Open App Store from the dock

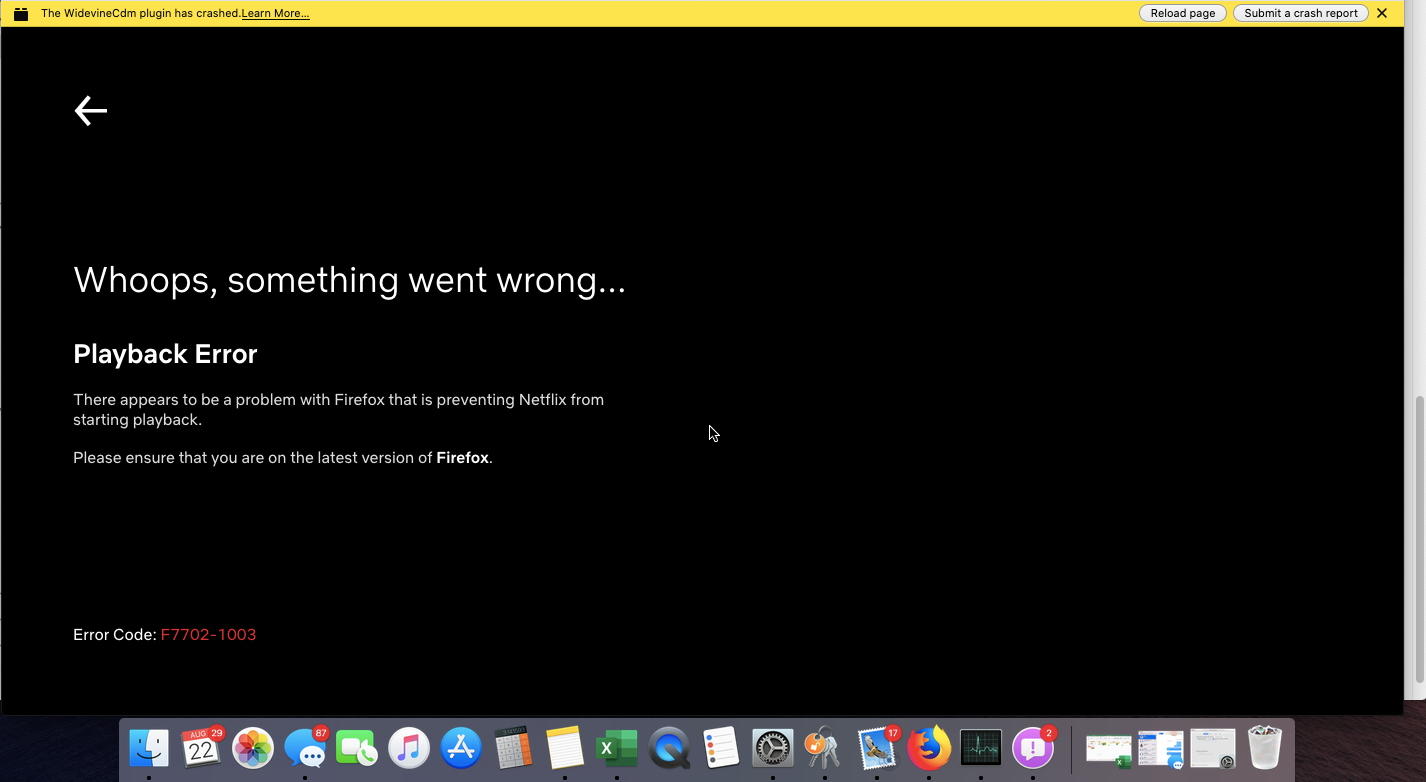[x=461, y=748]
